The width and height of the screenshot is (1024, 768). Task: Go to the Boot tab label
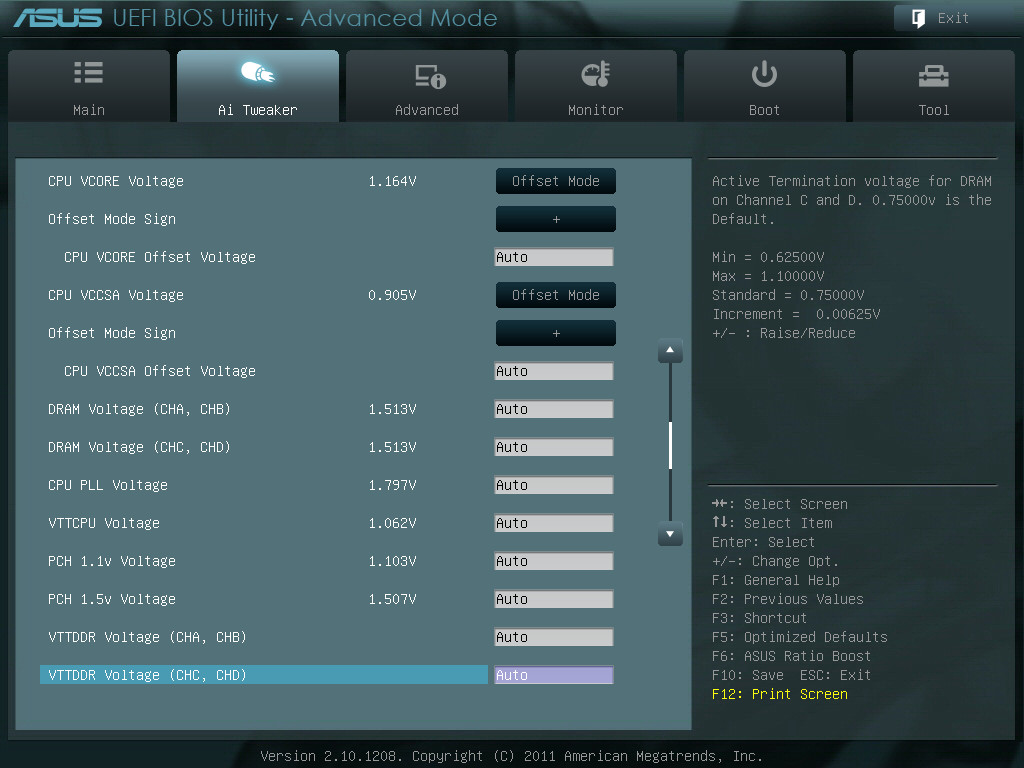point(764,110)
